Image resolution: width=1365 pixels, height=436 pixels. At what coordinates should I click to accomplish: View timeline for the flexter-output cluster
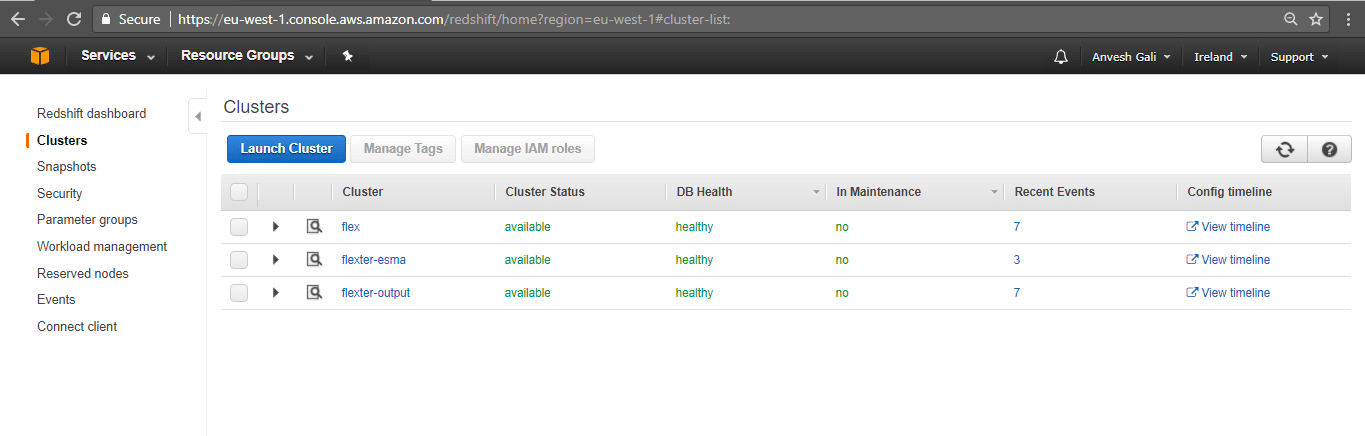pos(1228,293)
